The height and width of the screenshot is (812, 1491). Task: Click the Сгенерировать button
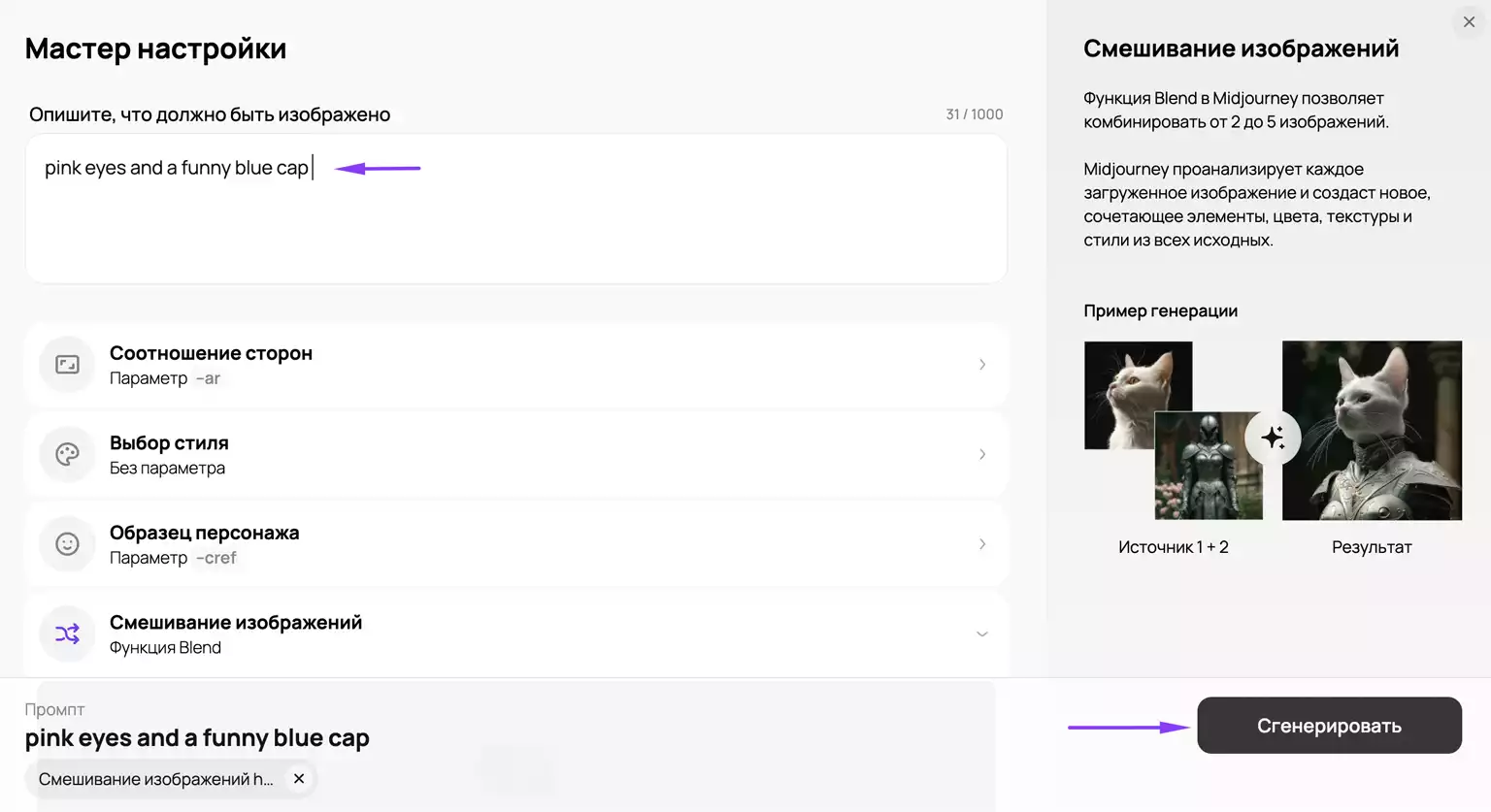click(x=1329, y=726)
